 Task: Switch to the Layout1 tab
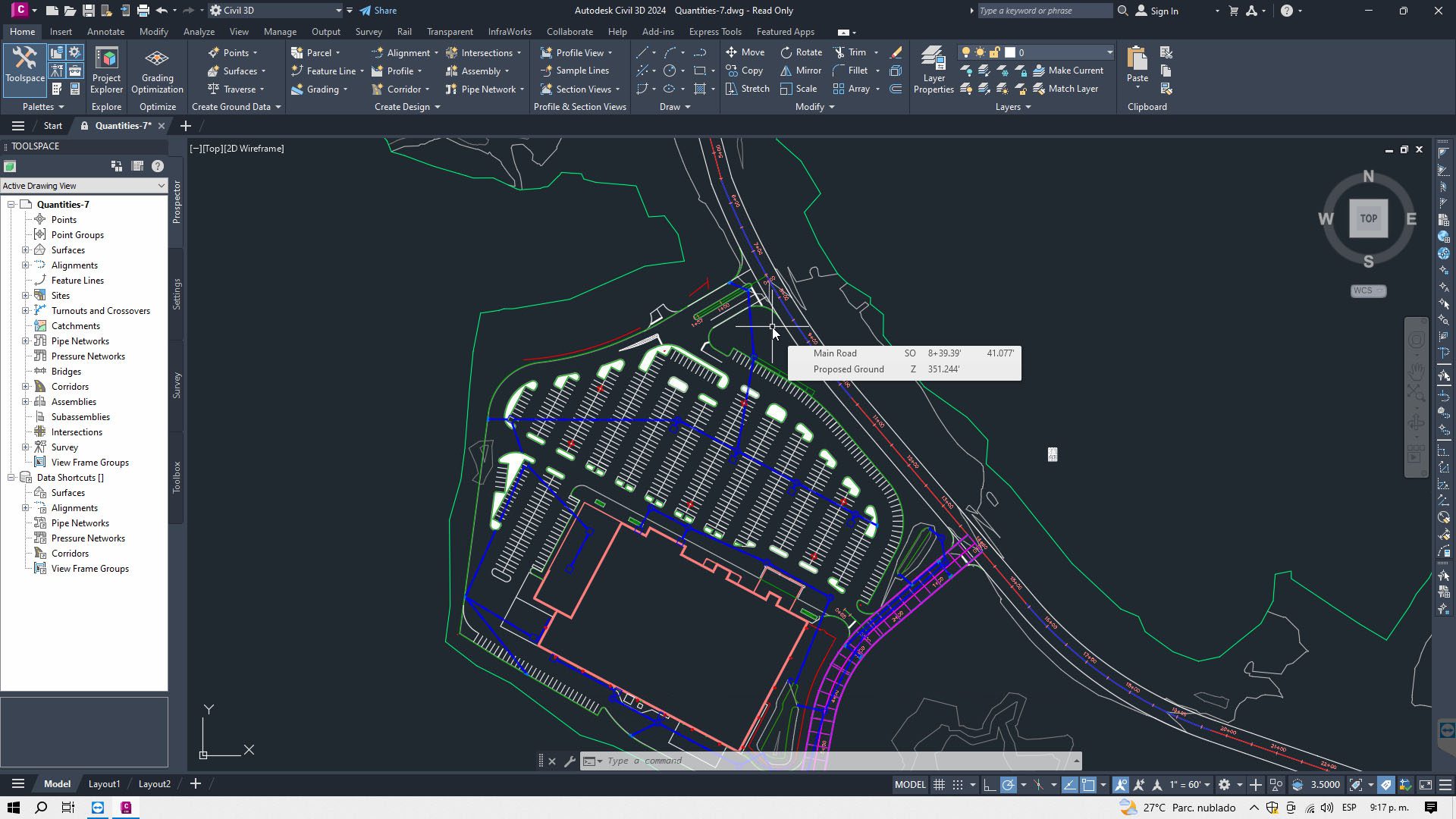(104, 784)
